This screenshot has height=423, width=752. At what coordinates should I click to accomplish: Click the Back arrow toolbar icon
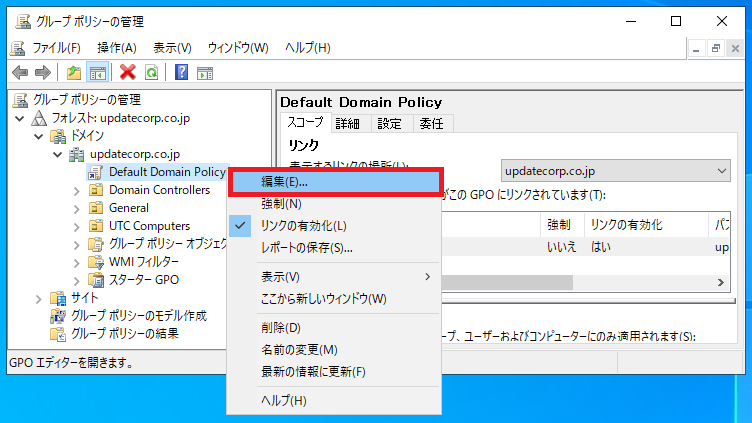point(18,72)
